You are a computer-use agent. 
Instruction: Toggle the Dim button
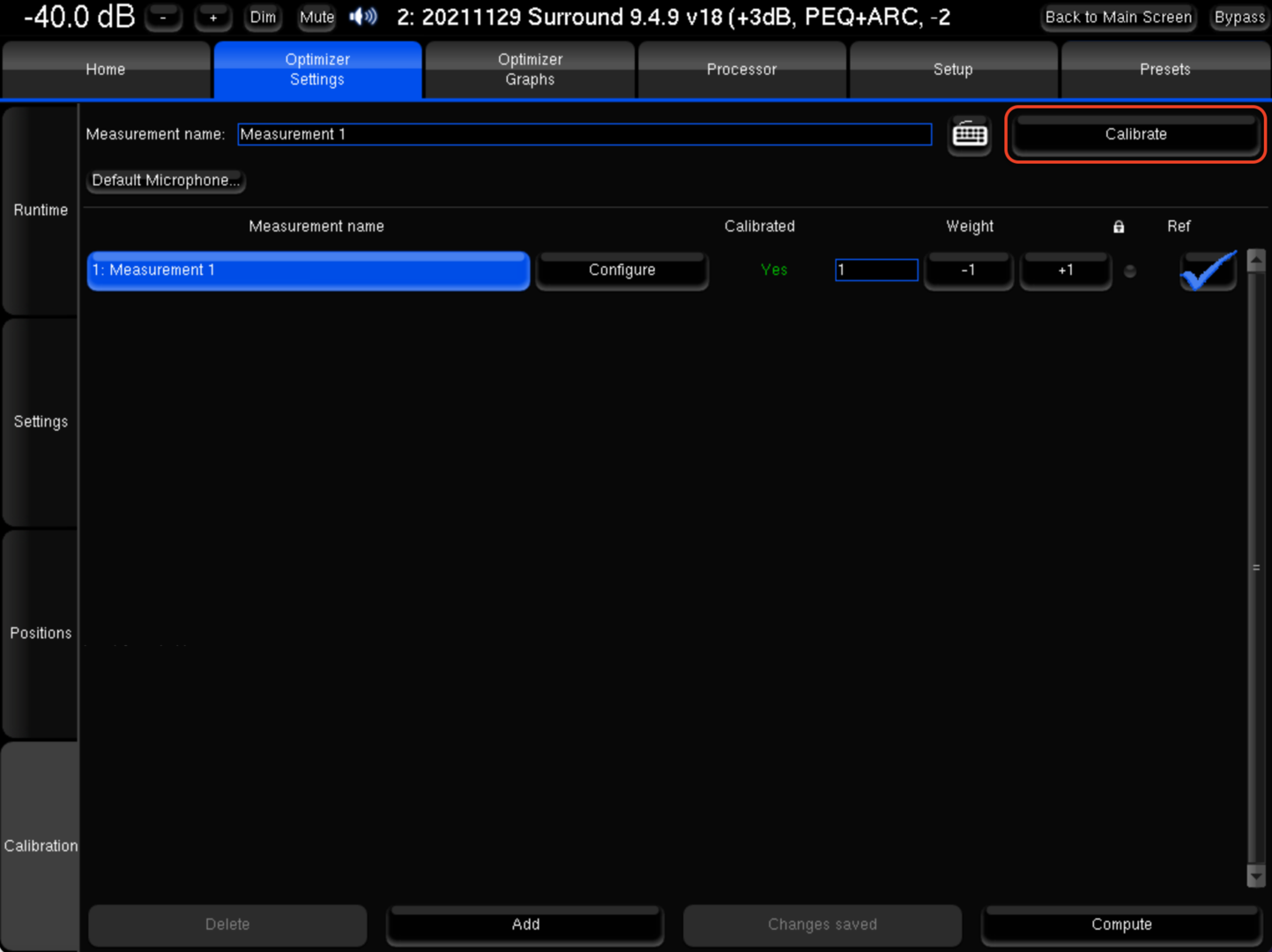(x=263, y=17)
